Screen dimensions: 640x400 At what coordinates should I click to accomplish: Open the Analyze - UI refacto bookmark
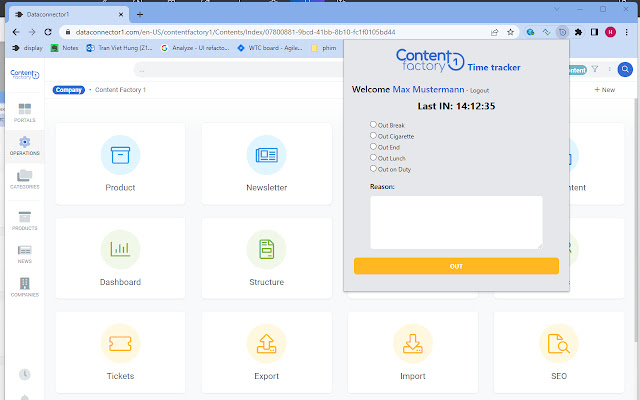[195, 48]
